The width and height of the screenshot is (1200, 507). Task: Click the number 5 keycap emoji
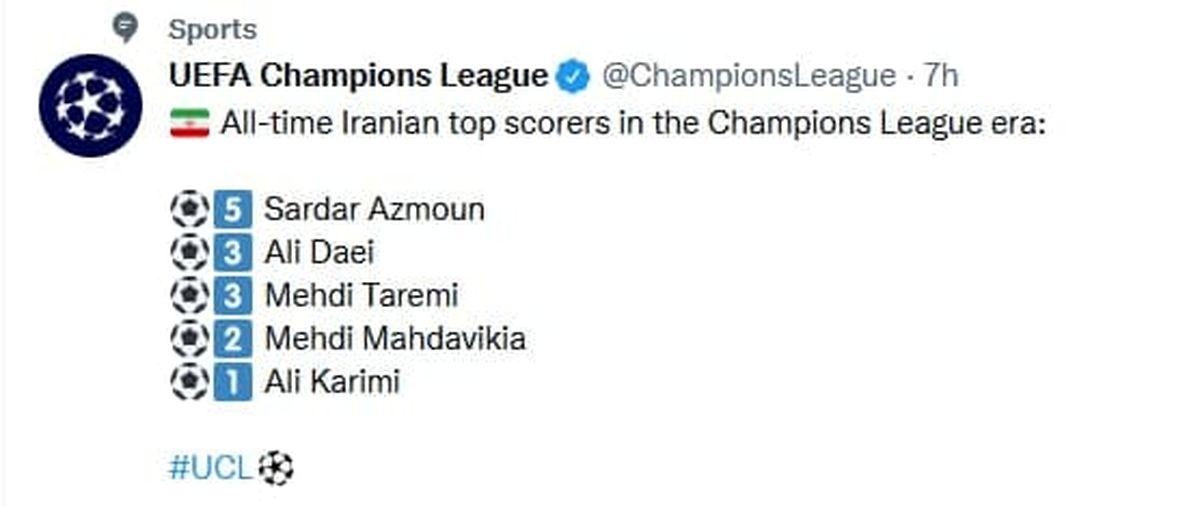[229, 209]
